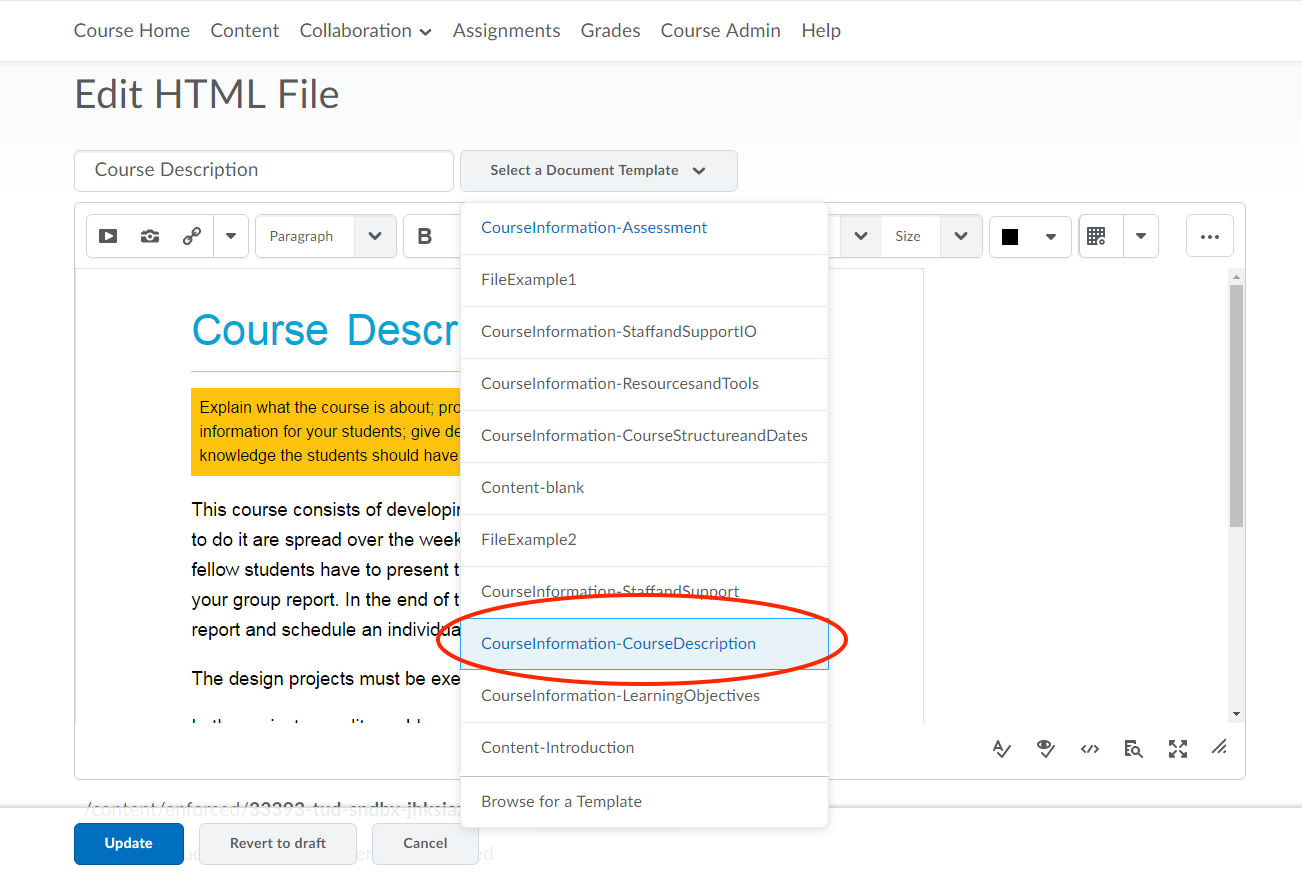Click the insert table grid icon
Viewport: 1302px width, 876px height.
(1097, 237)
